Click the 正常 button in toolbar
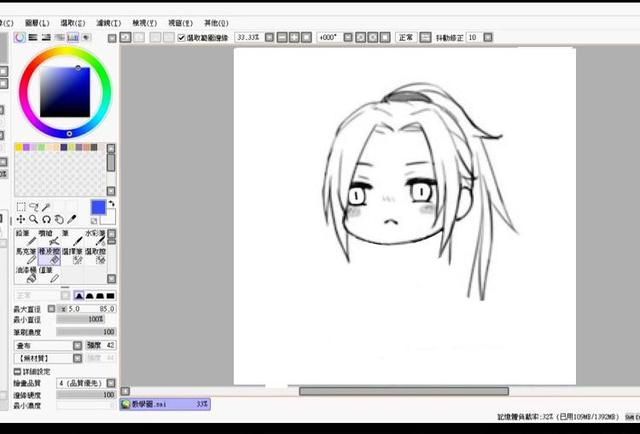Image resolution: width=640 pixels, height=434 pixels. (406, 37)
